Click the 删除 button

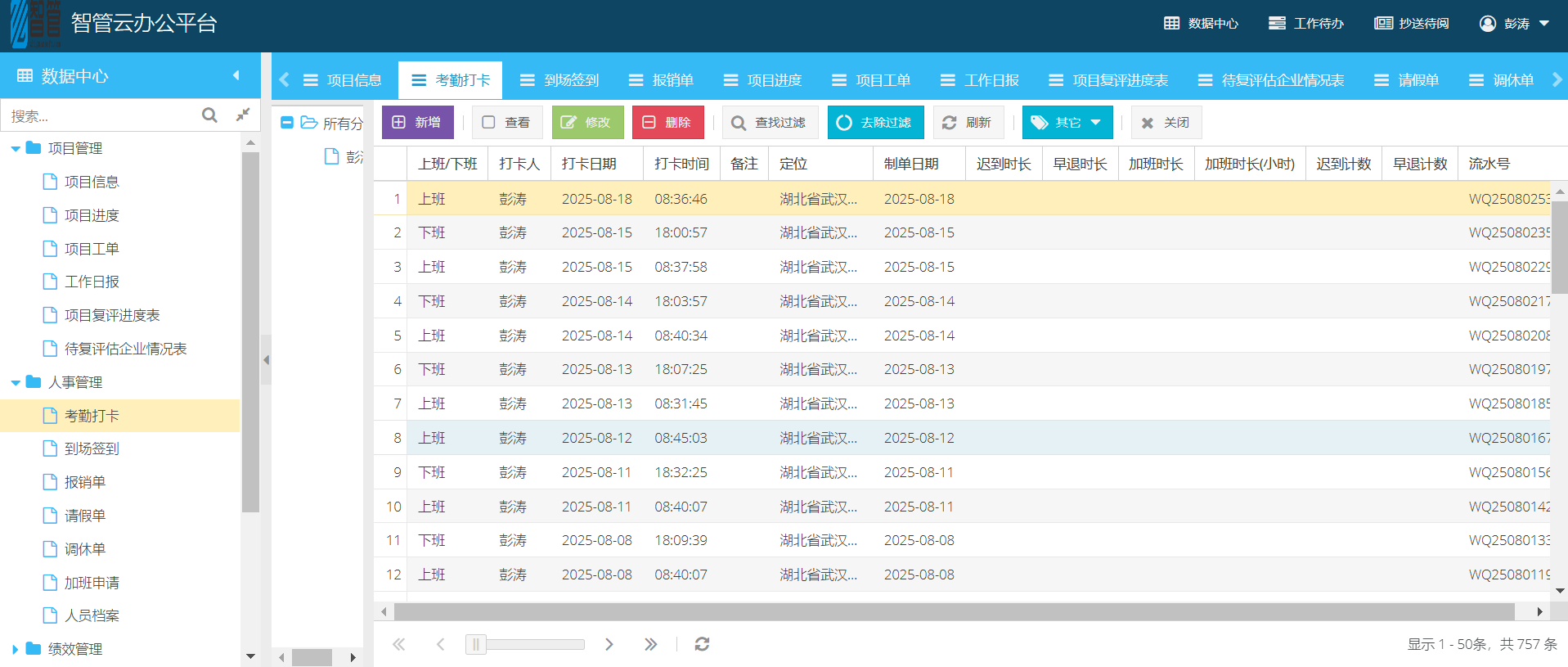click(667, 123)
